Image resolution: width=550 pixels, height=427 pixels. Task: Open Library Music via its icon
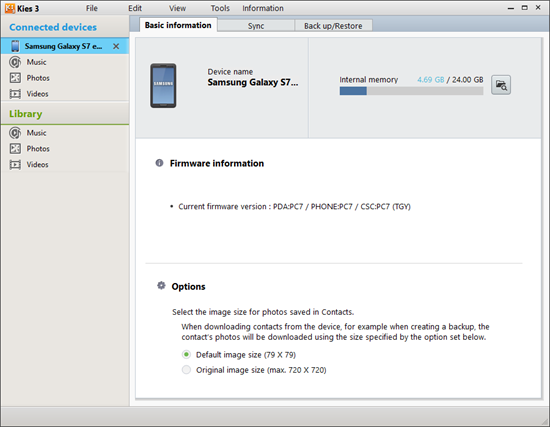15,133
